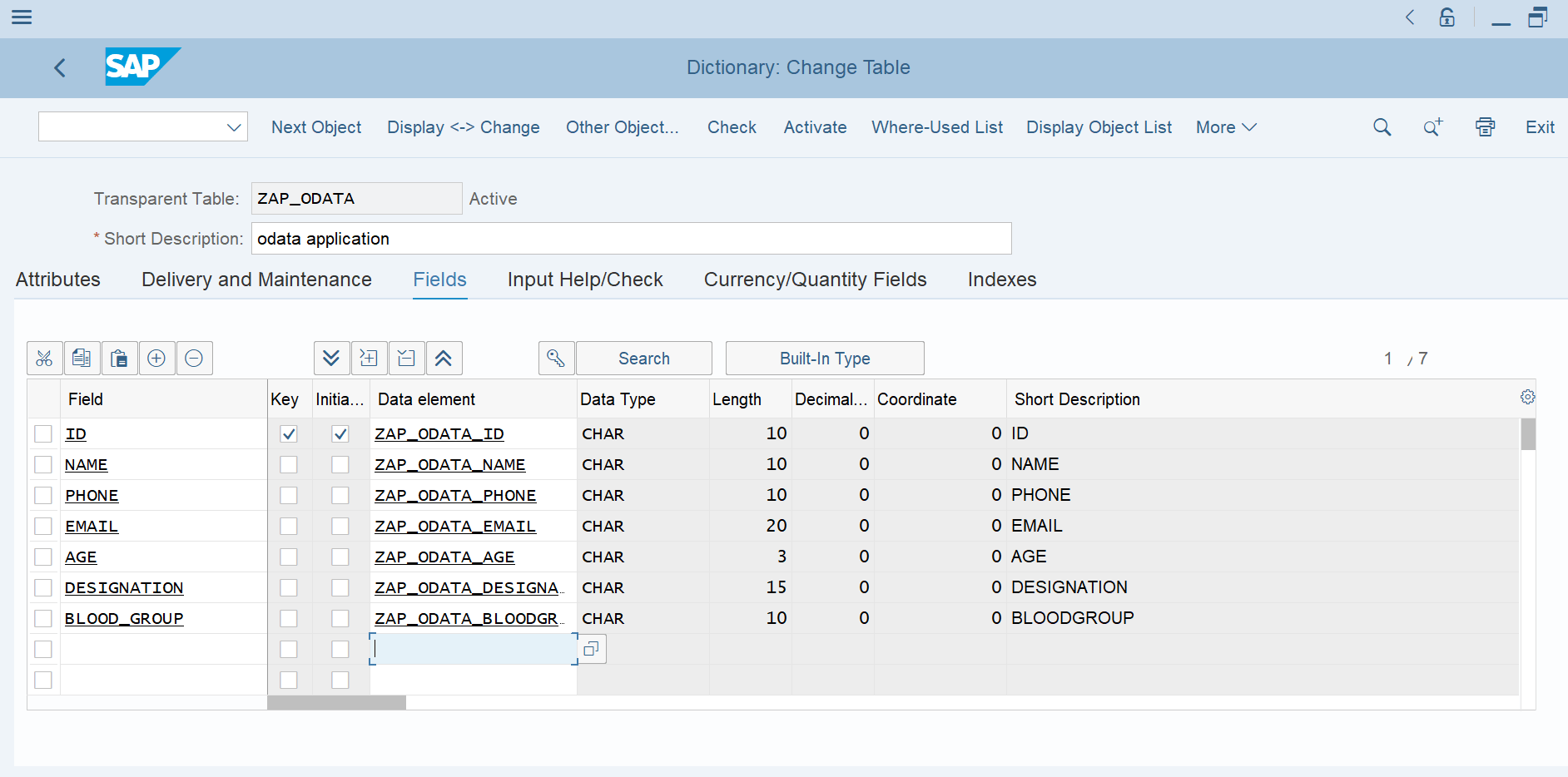
Task: Open the search magnifier icon
Action: click(1382, 126)
